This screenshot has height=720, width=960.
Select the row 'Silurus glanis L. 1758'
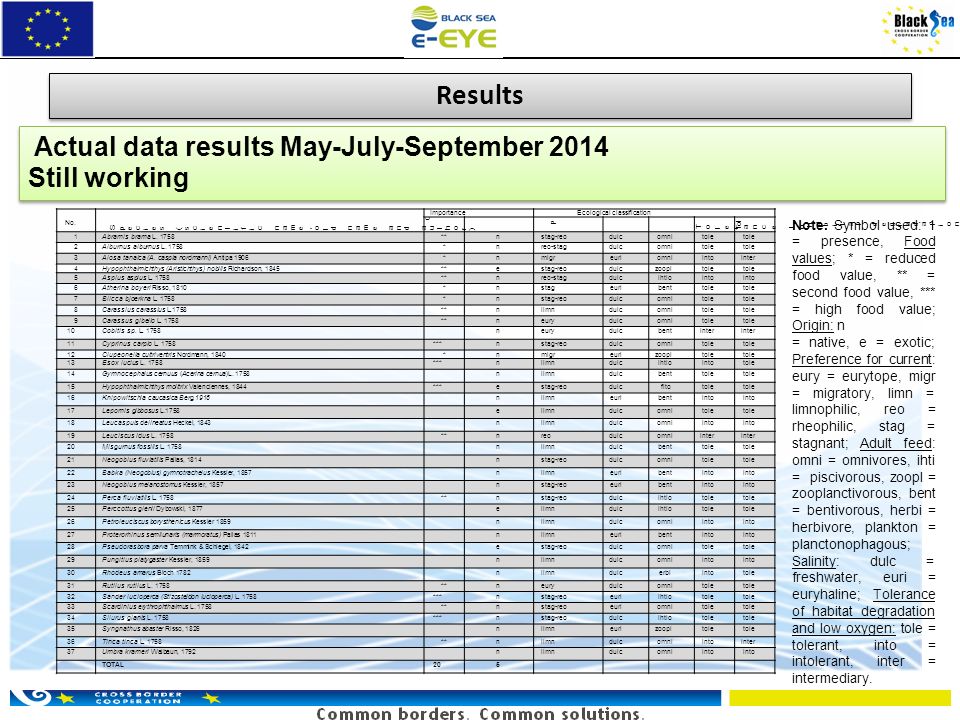[x=416, y=618]
